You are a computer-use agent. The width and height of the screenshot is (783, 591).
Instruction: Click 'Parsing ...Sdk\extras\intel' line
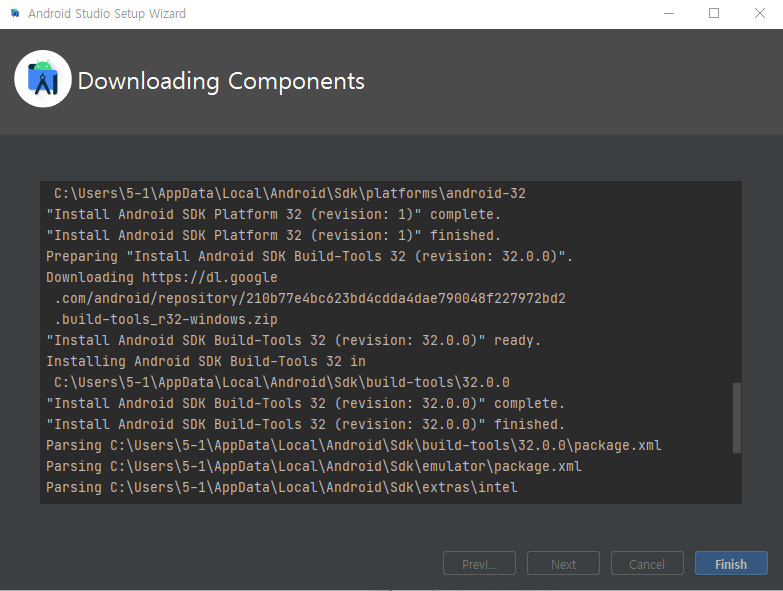pos(282,487)
